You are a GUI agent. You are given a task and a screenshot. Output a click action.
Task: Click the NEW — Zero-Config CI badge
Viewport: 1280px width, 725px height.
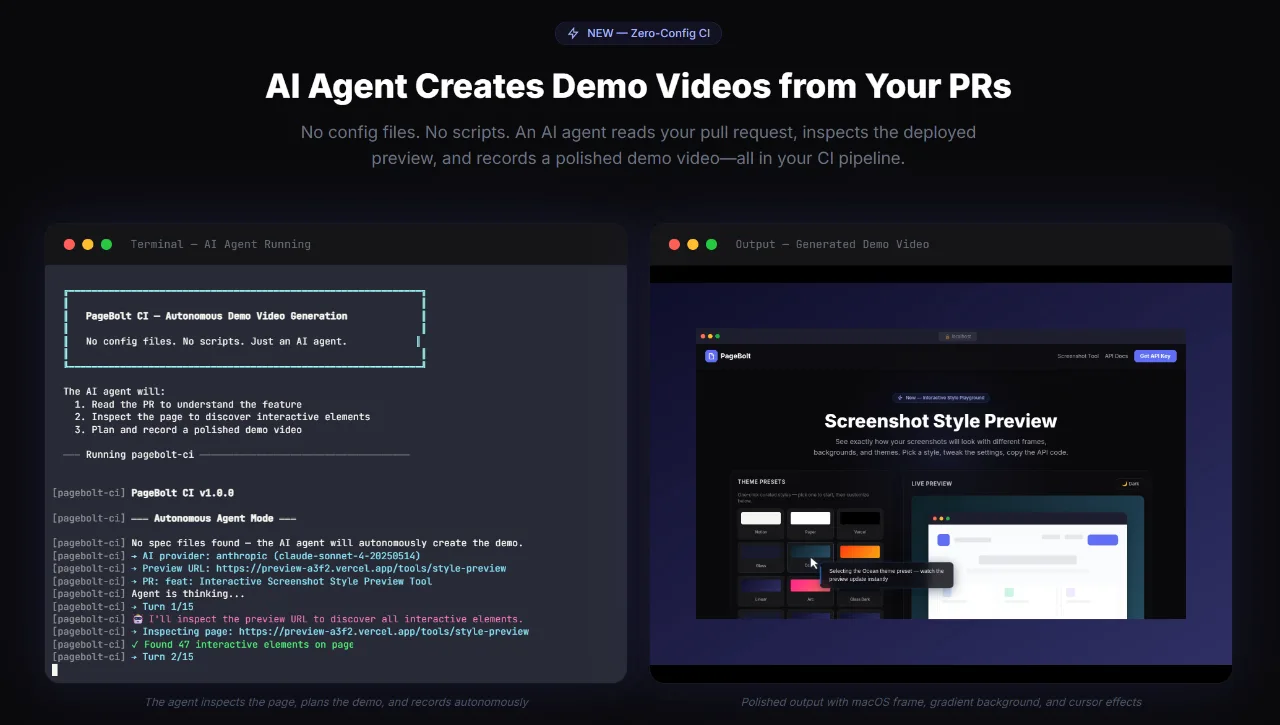638,33
